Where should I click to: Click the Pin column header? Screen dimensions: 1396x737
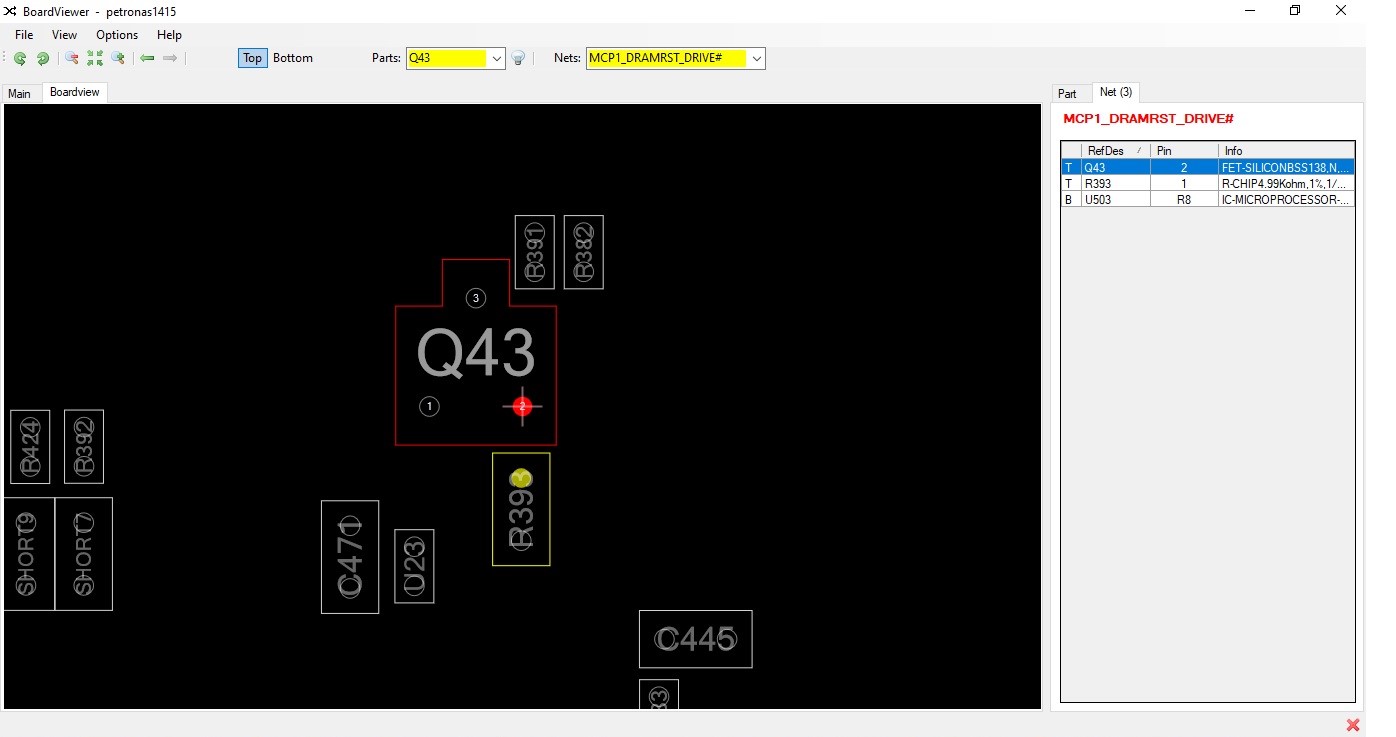(x=1184, y=150)
